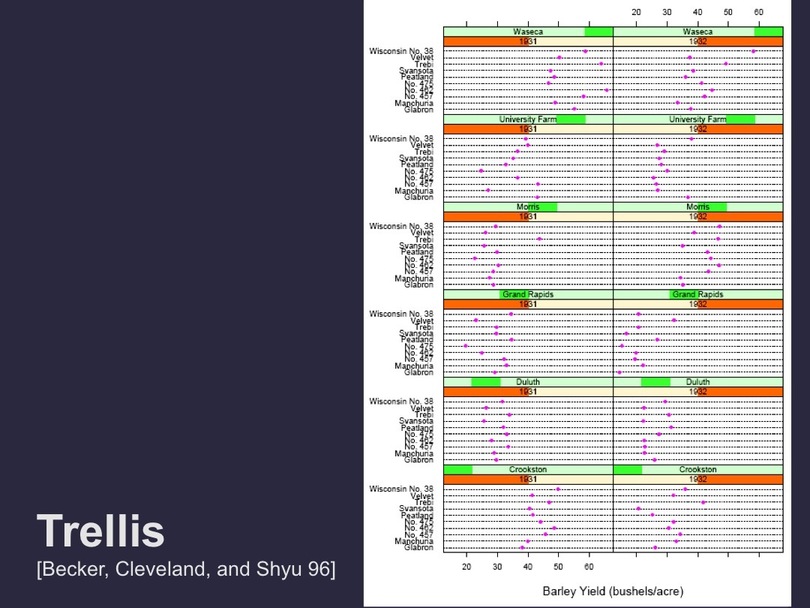Select the University Farm header in the 1932 column
The width and height of the screenshot is (810, 608).
click(698, 119)
